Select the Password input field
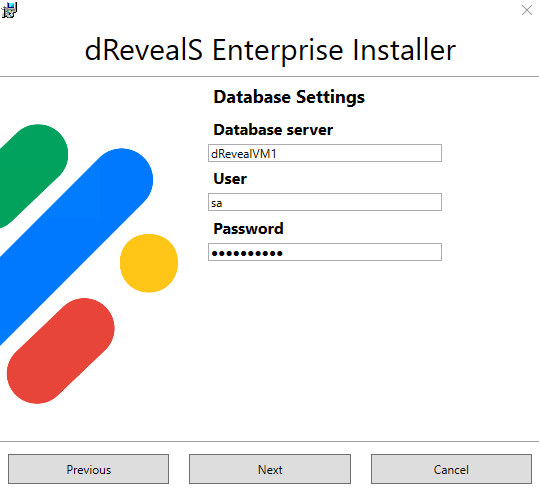Viewport: 539px width, 491px height. tap(325, 252)
